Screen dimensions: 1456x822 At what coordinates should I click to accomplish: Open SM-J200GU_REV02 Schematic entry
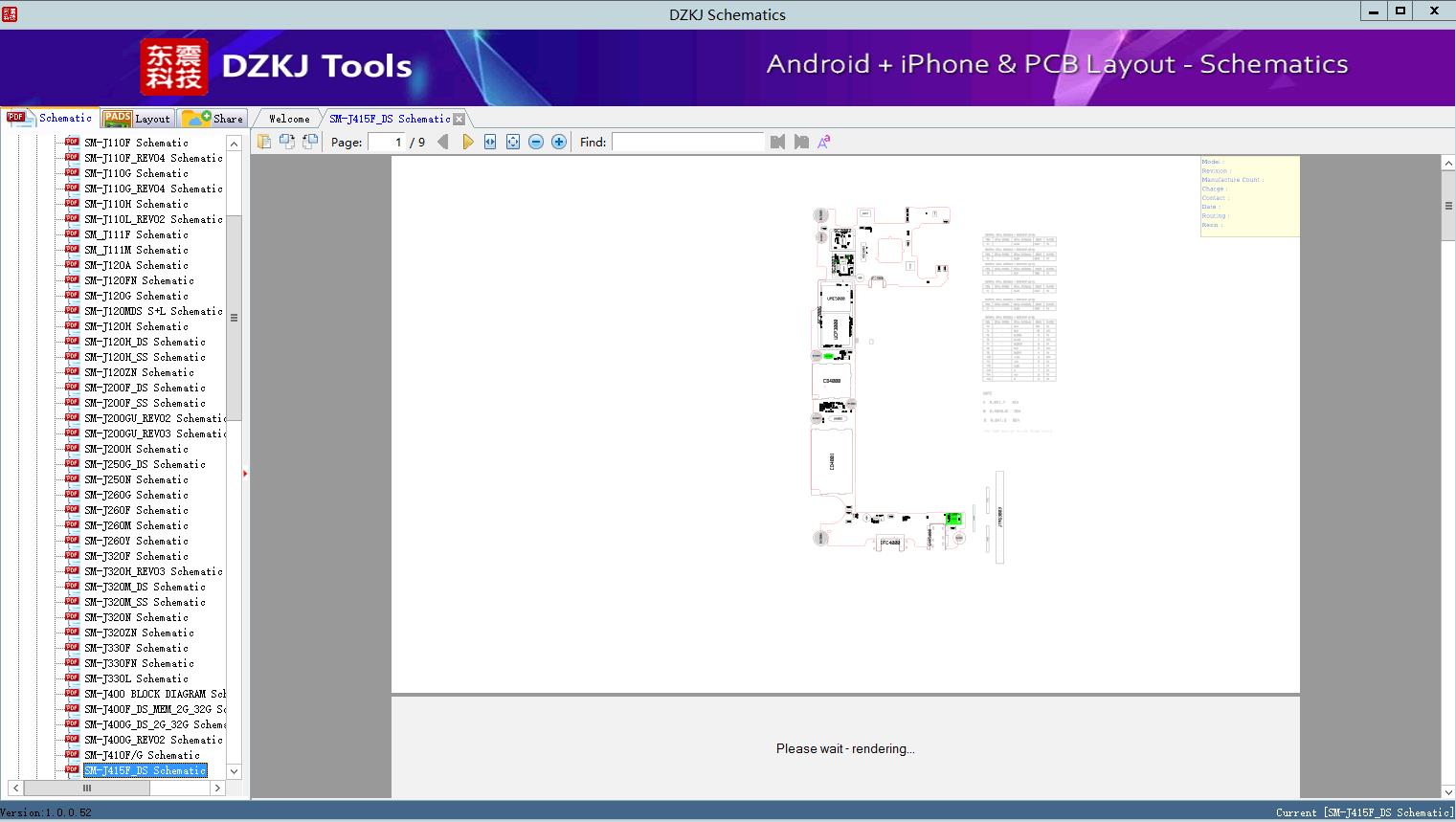(x=155, y=418)
